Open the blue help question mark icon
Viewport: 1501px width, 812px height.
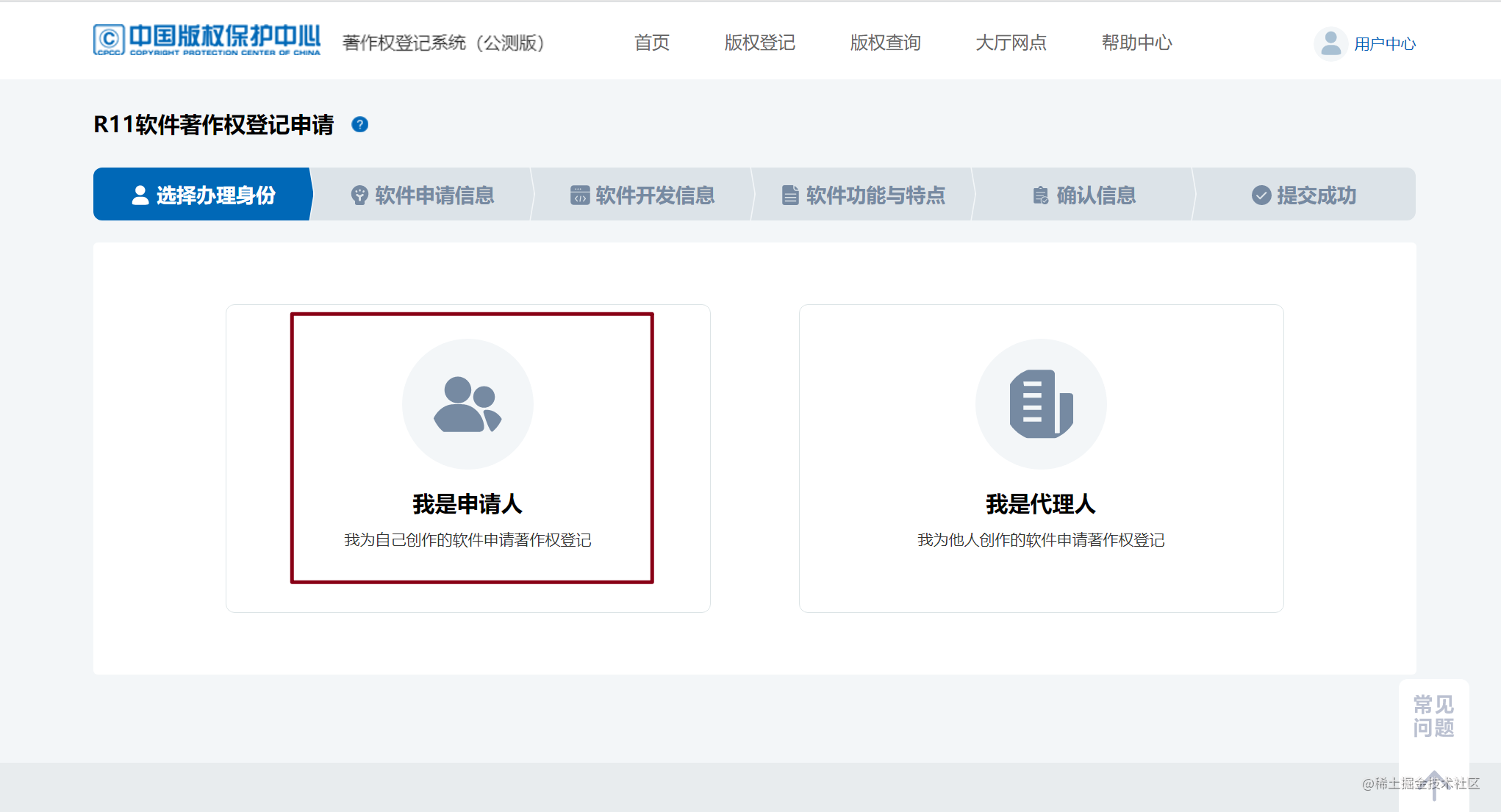pyautogui.click(x=359, y=124)
